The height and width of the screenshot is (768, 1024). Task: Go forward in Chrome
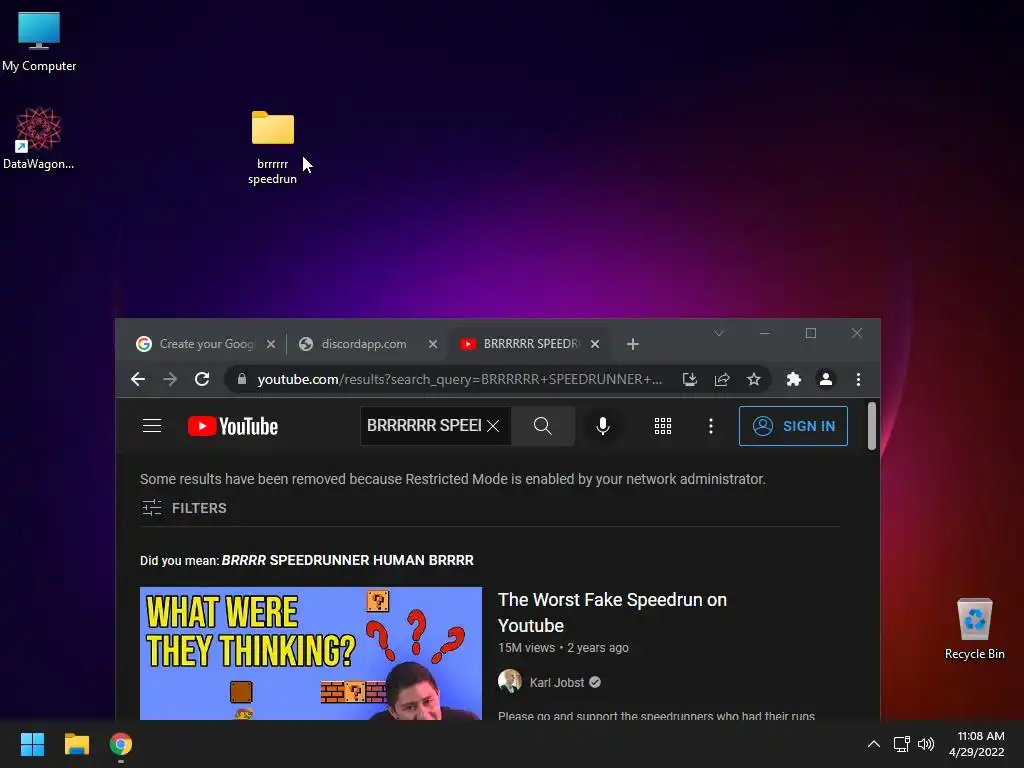tap(170, 379)
